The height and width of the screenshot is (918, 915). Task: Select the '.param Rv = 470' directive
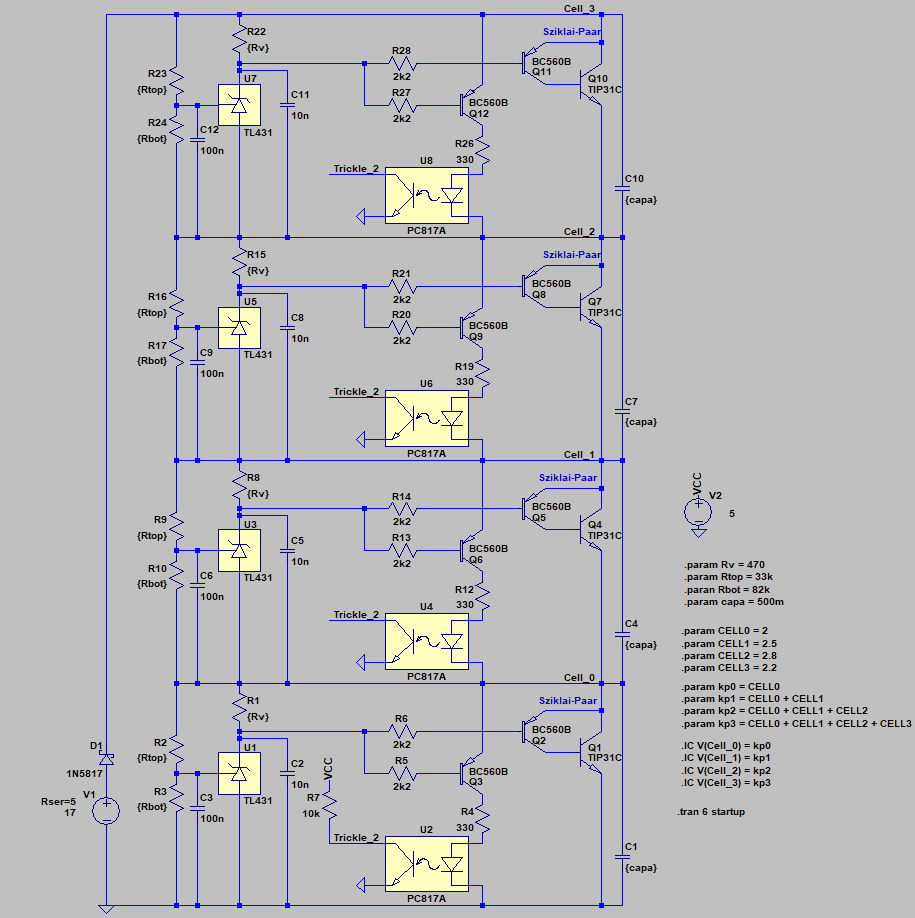pos(724,564)
